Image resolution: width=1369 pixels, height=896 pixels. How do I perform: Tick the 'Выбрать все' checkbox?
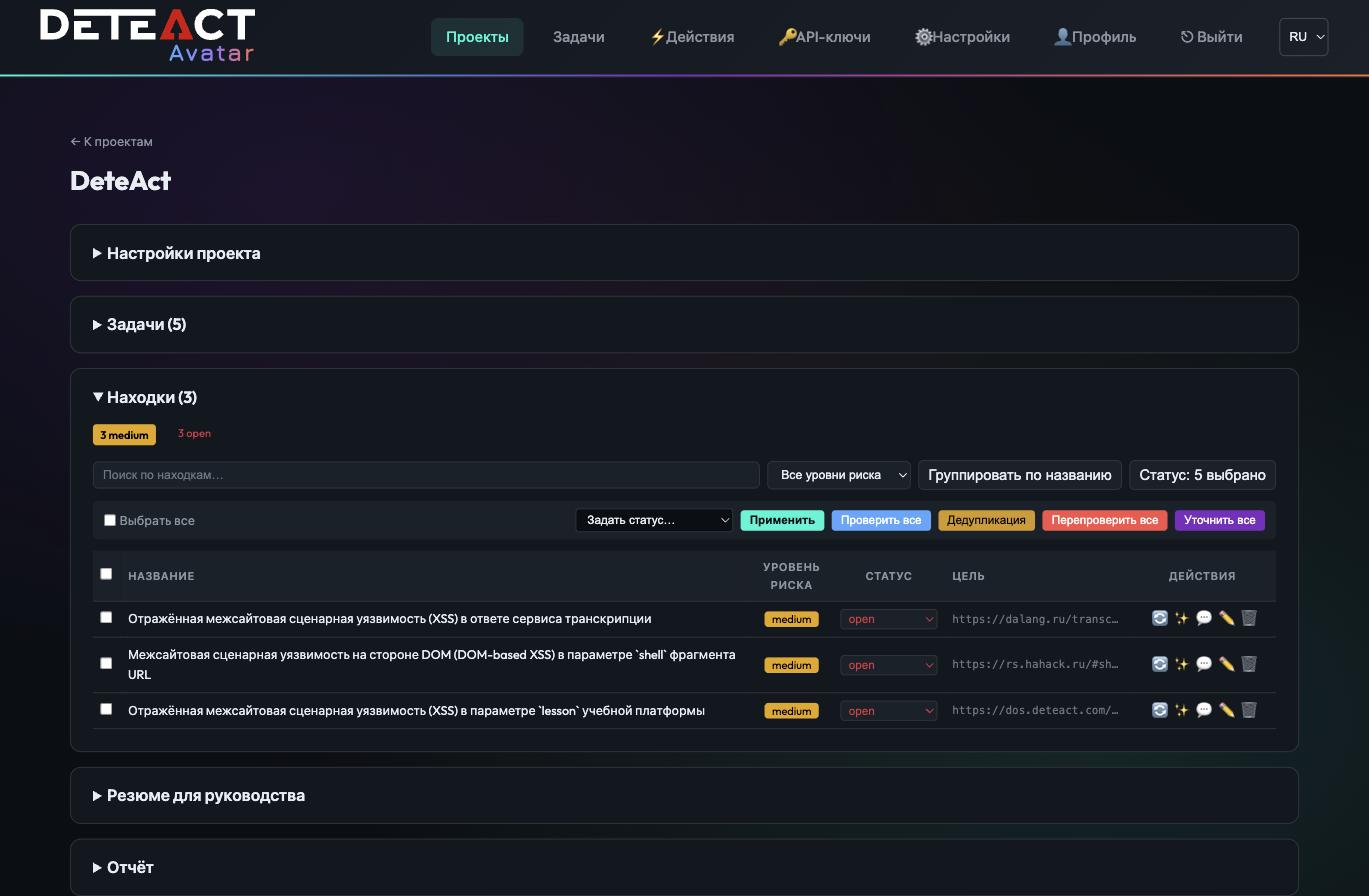click(x=110, y=520)
